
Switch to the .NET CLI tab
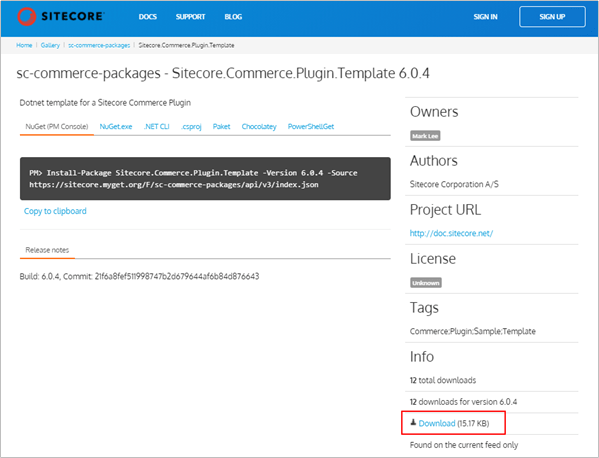click(x=157, y=126)
